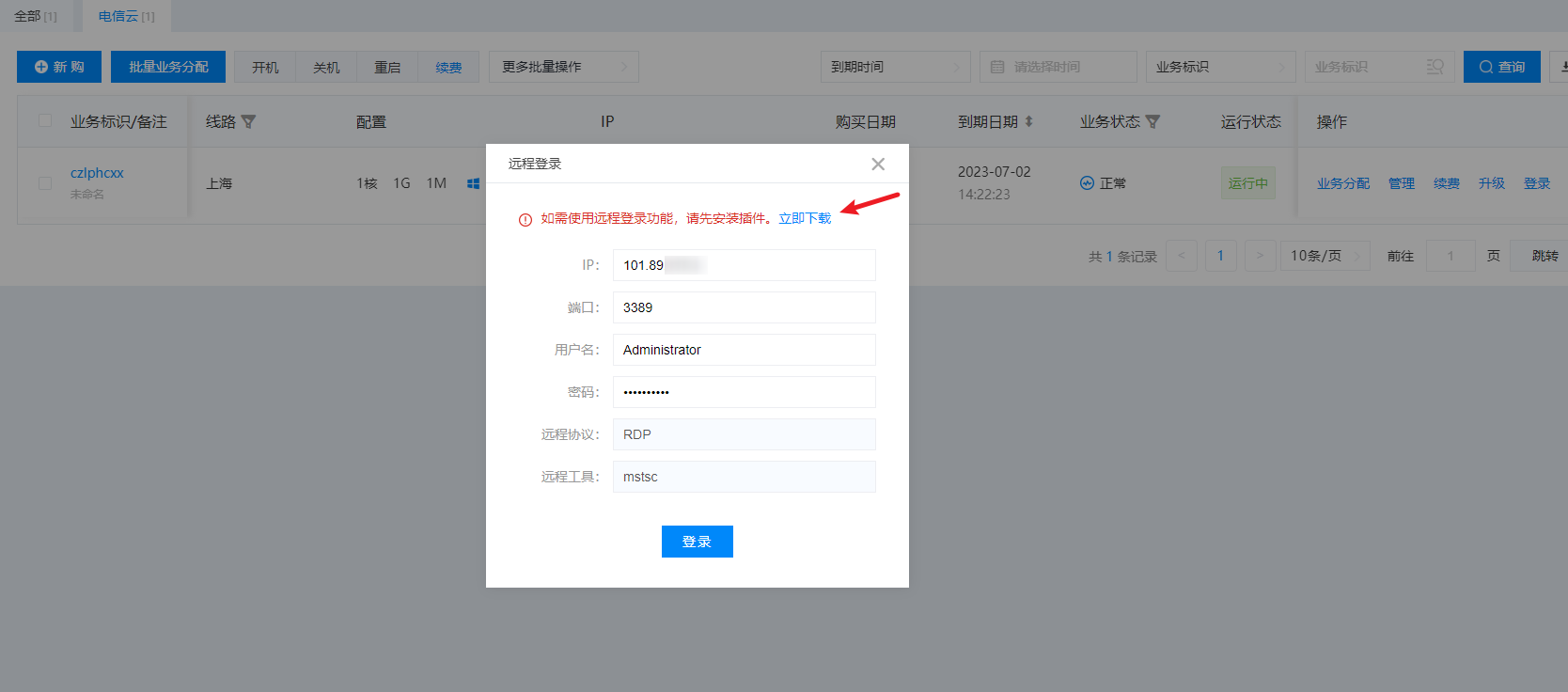Switch to the 电信云 tab

(126, 16)
